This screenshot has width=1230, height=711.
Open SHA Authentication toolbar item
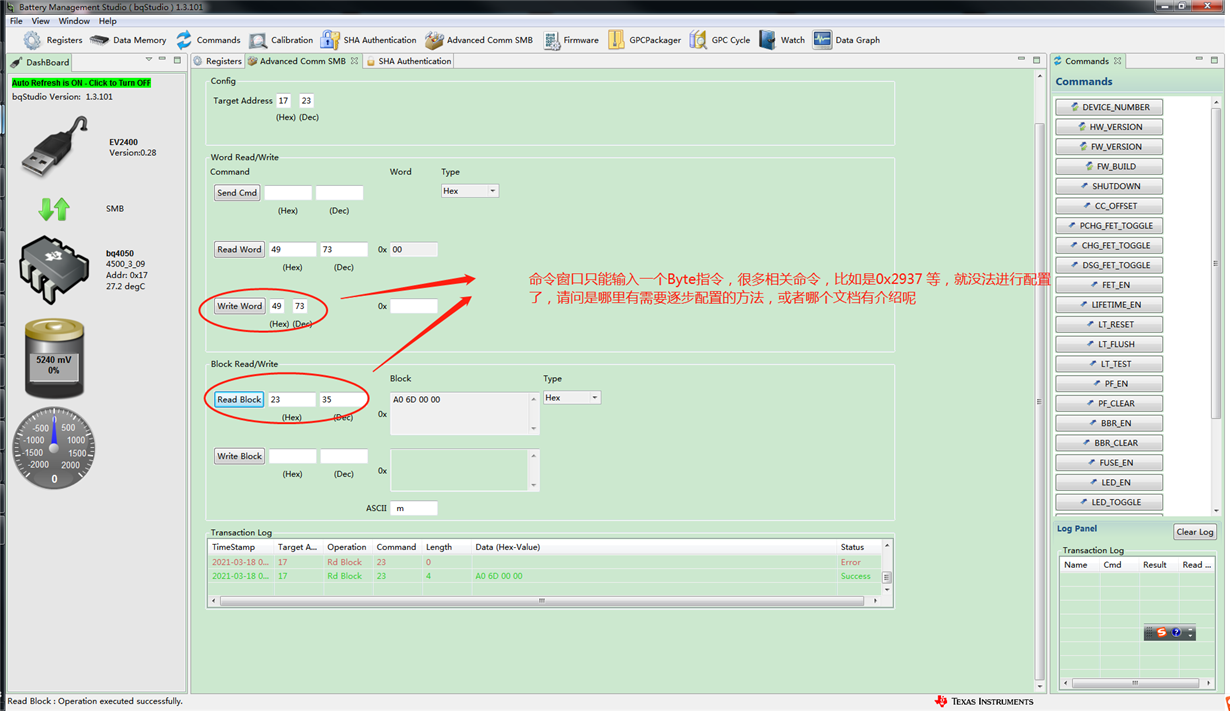point(368,40)
